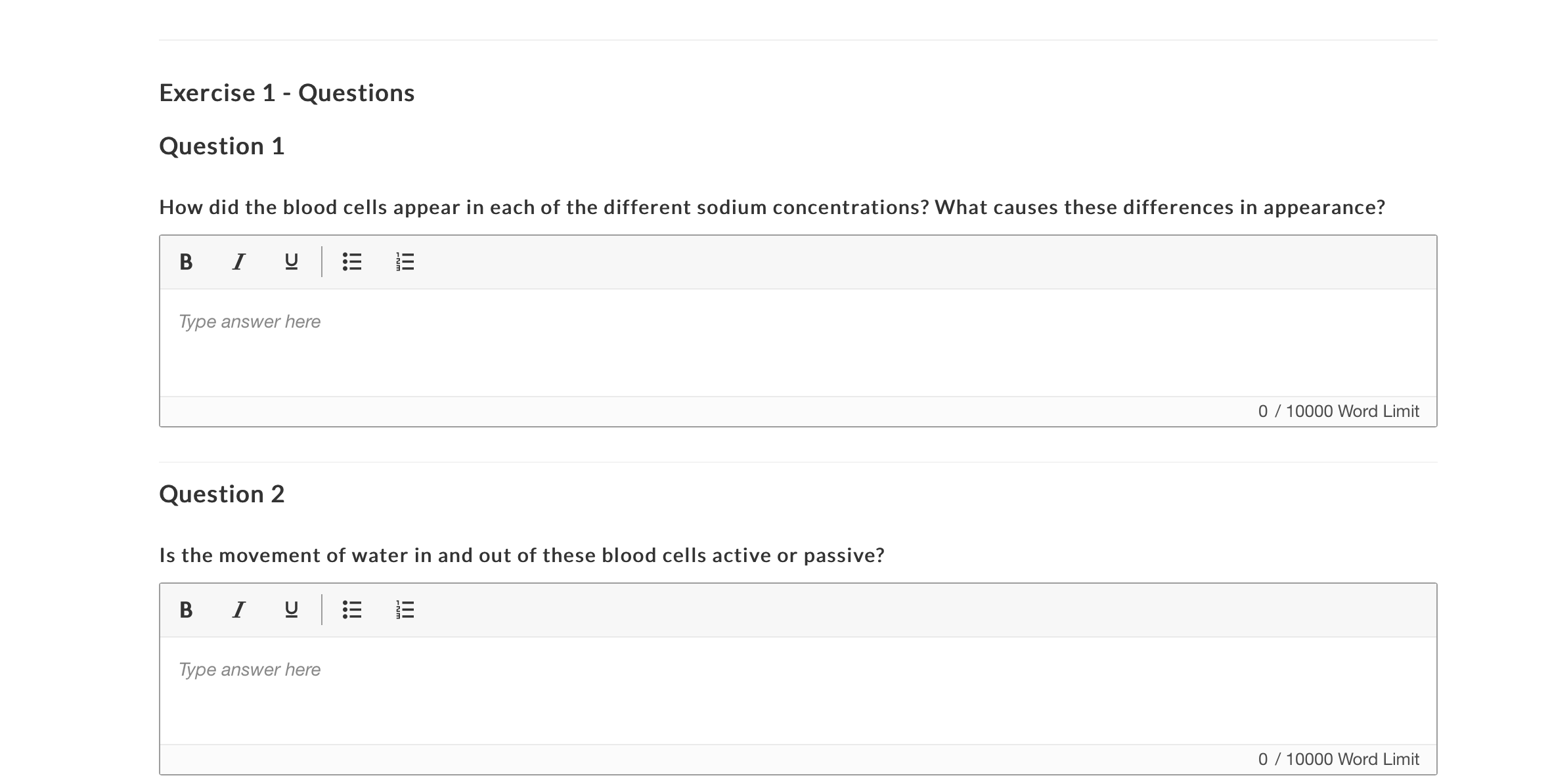Apply italic formatting in Question 2 editor

tap(238, 610)
